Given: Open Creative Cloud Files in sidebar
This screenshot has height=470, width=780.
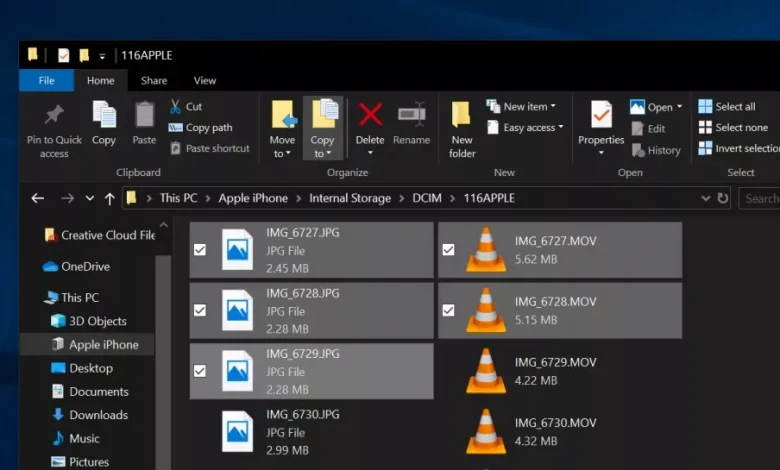Looking at the screenshot, I should pos(99,235).
